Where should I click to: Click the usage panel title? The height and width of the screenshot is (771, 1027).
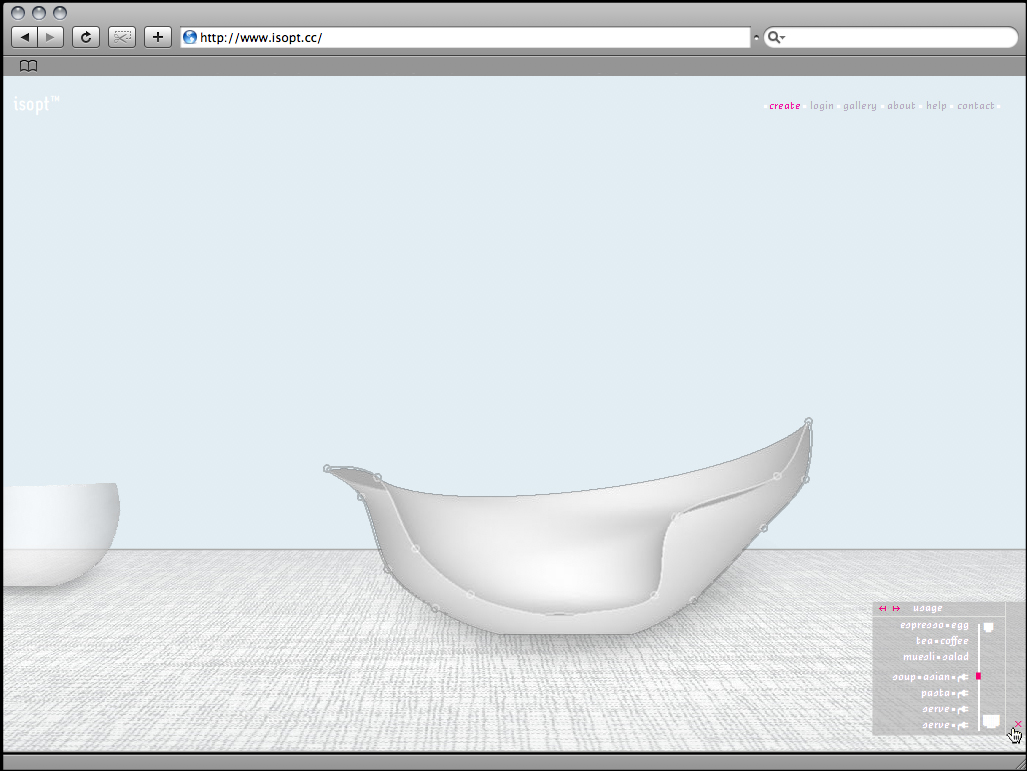[927, 609]
